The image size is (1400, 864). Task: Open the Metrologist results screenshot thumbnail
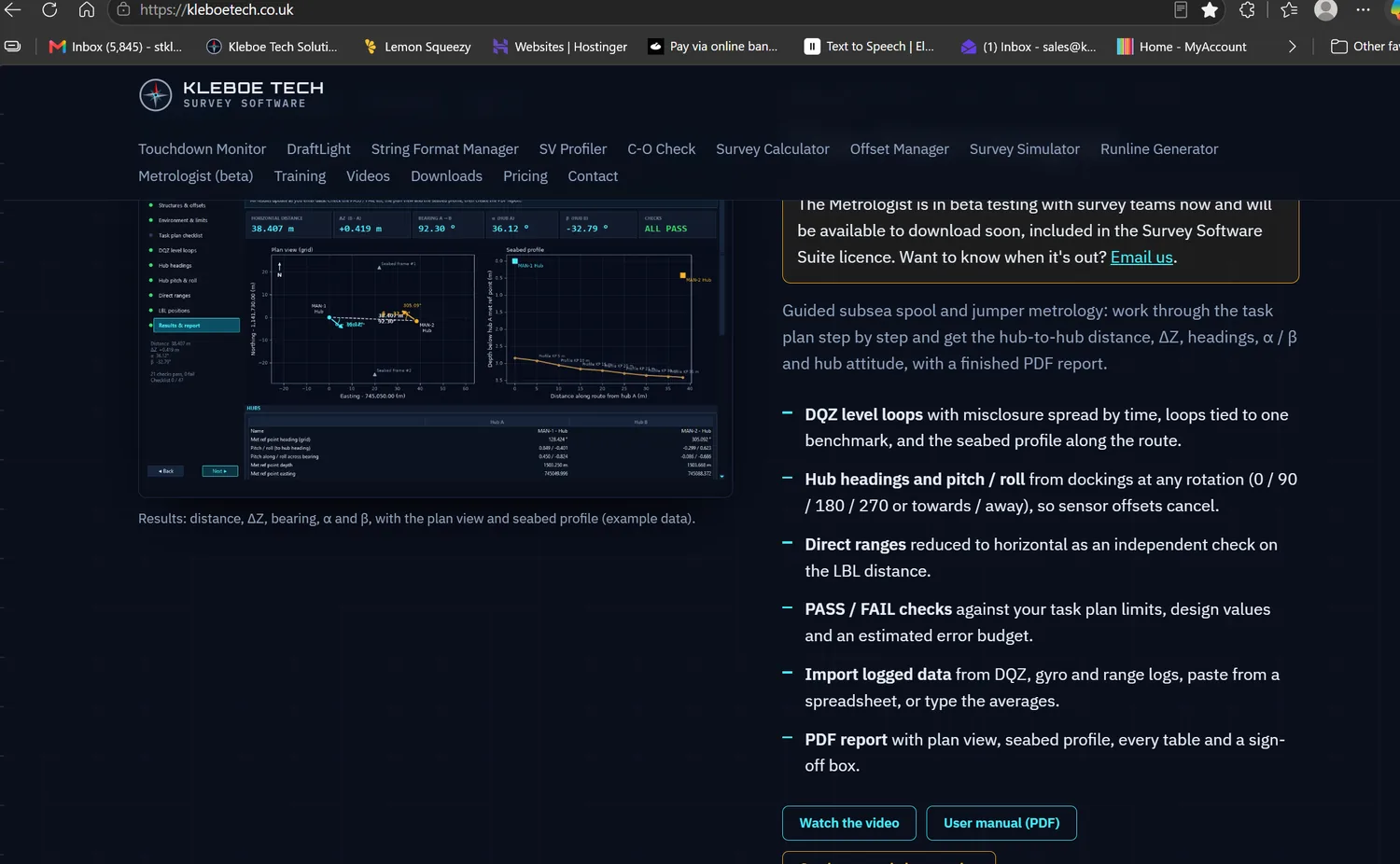pos(435,347)
